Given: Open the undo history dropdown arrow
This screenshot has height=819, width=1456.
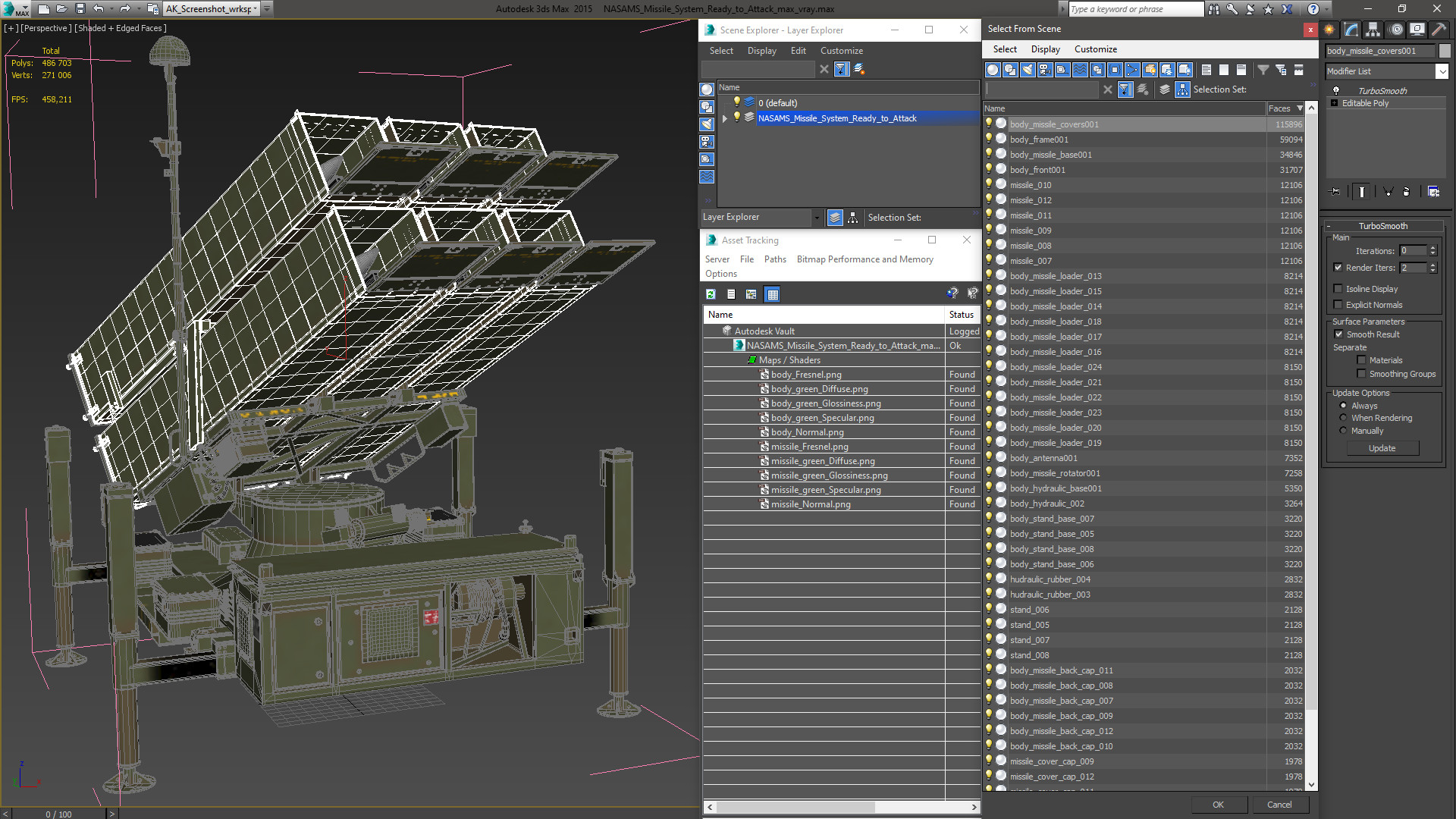Looking at the screenshot, I should [111, 9].
